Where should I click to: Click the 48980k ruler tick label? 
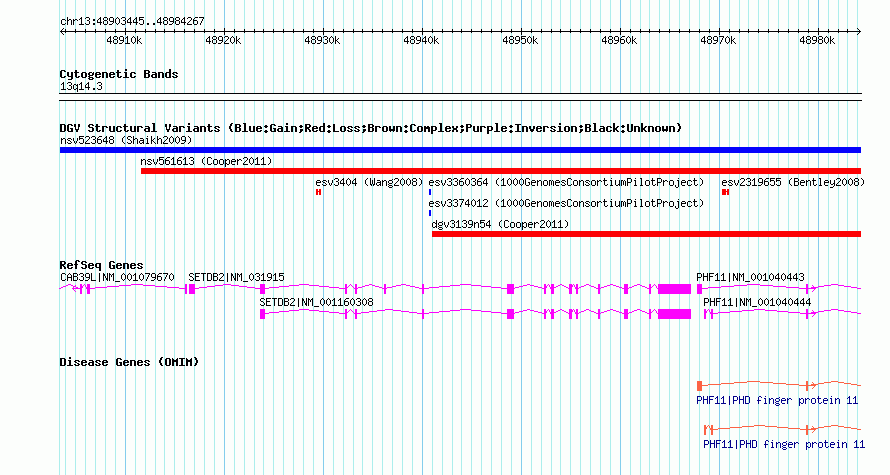point(817,40)
